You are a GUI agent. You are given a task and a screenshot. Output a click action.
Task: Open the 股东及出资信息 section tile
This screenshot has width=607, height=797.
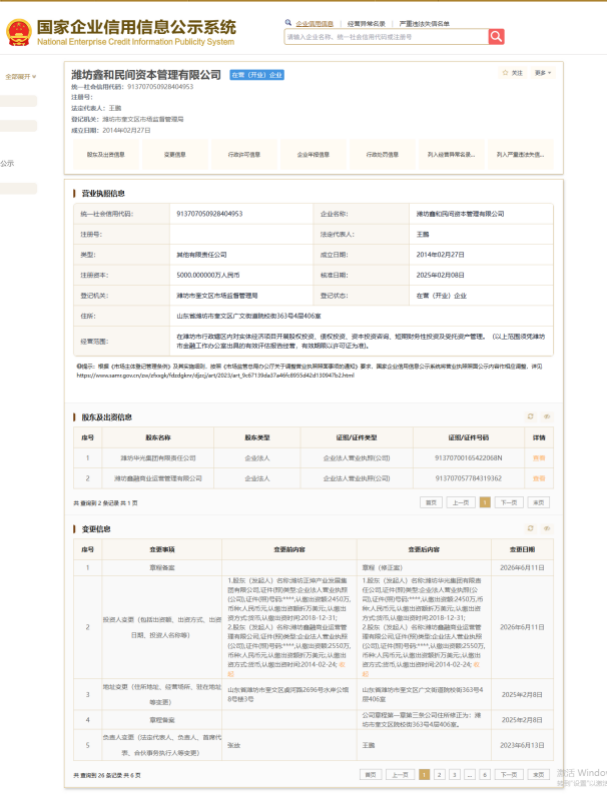tap(106, 155)
